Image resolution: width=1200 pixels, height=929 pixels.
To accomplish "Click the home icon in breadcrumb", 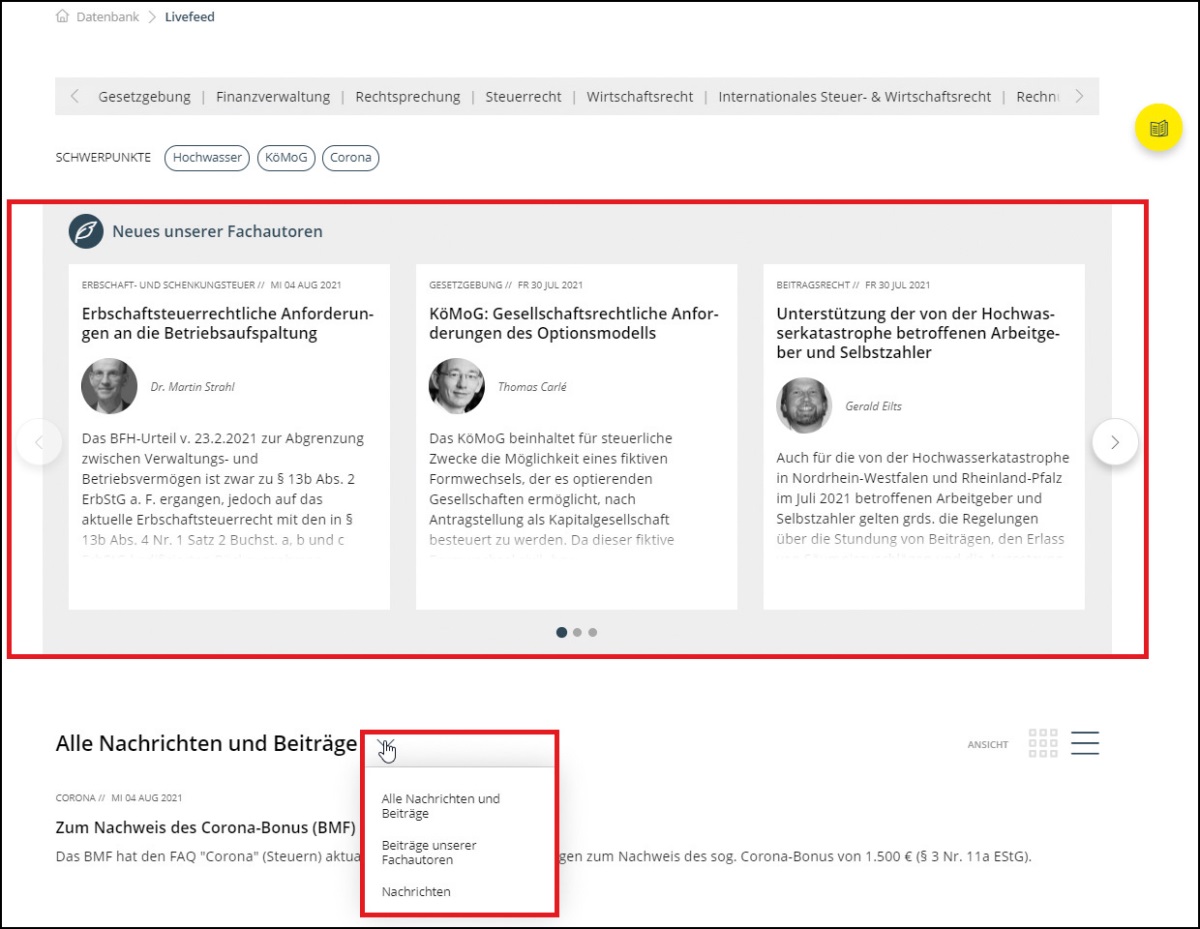I will [x=63, y=17].
